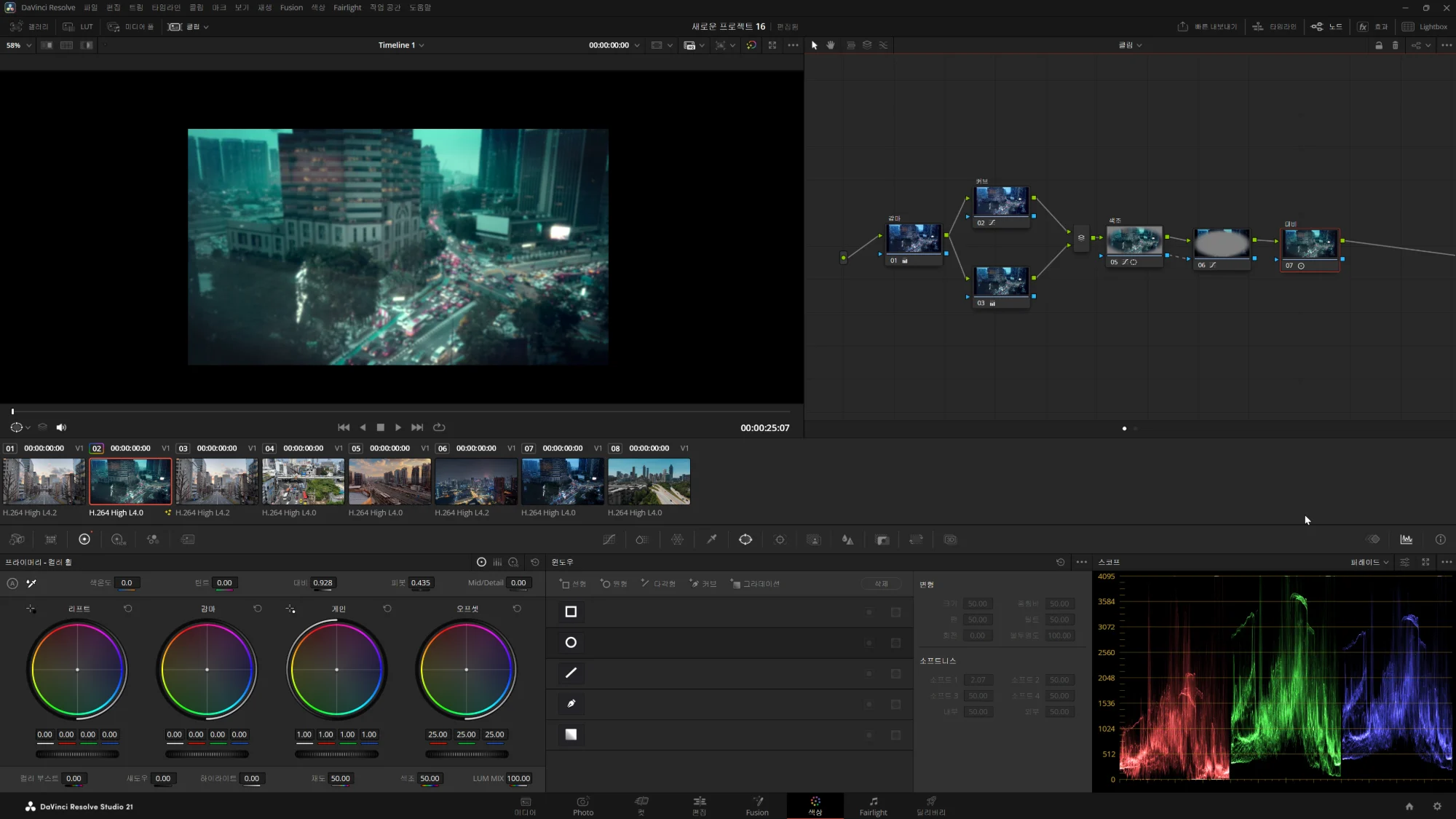1456x819 pixels.
Task: Open the scope type Parade dropdown
Action: point(1369,562)
